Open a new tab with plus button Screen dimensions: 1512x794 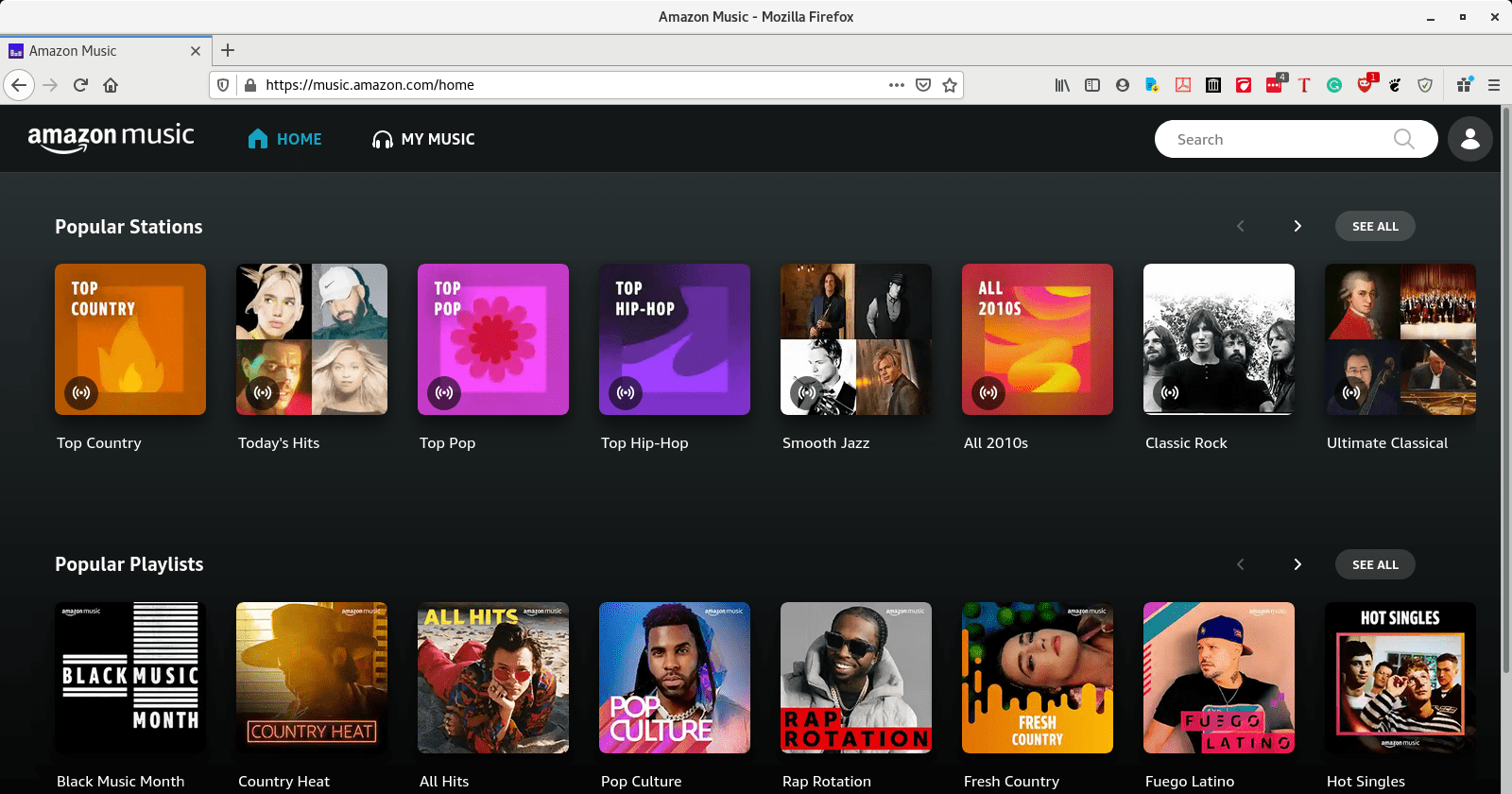tap(228, 50)
